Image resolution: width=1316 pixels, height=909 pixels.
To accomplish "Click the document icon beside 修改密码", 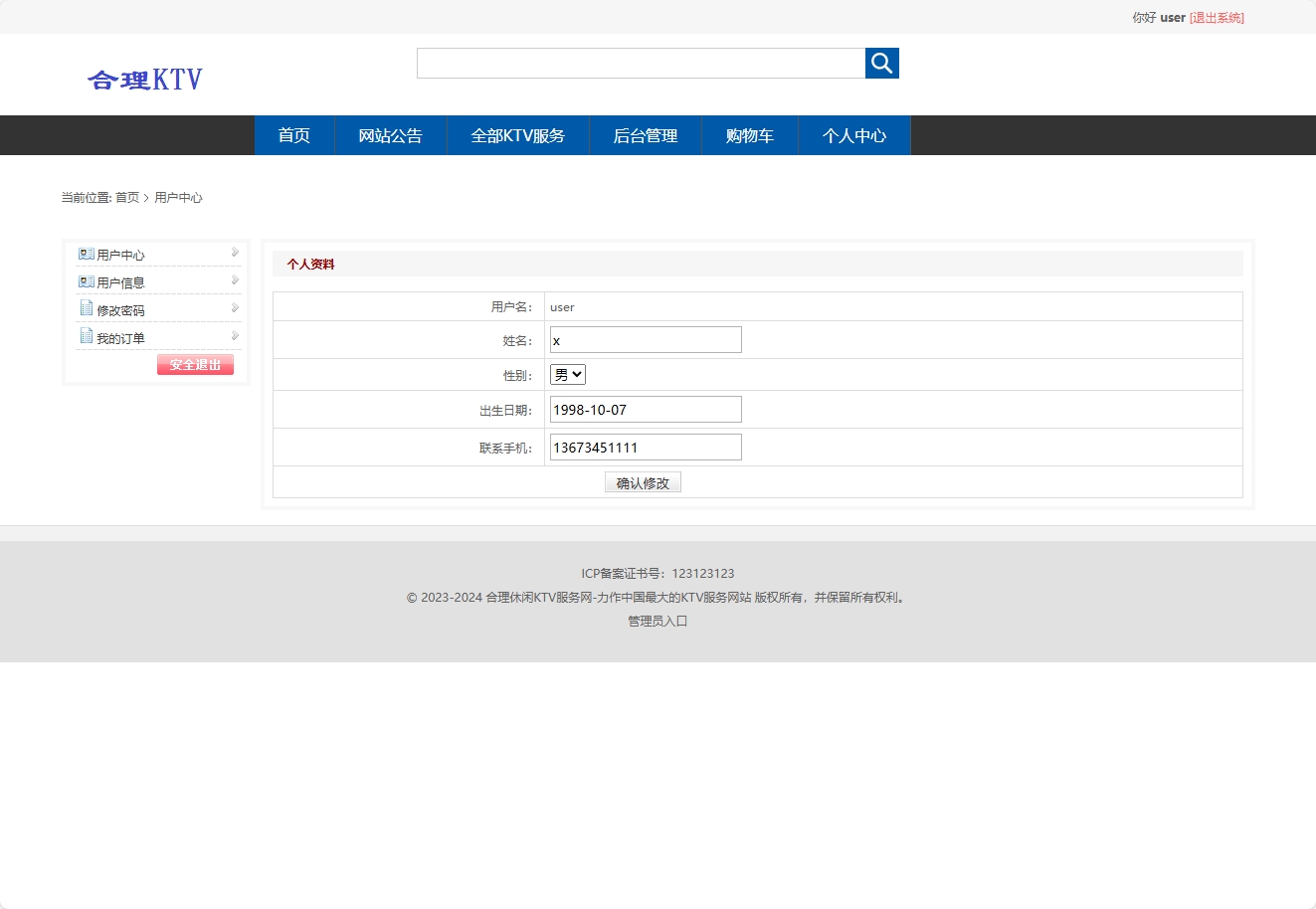I will pyautogui.click(x=85, y=308).
